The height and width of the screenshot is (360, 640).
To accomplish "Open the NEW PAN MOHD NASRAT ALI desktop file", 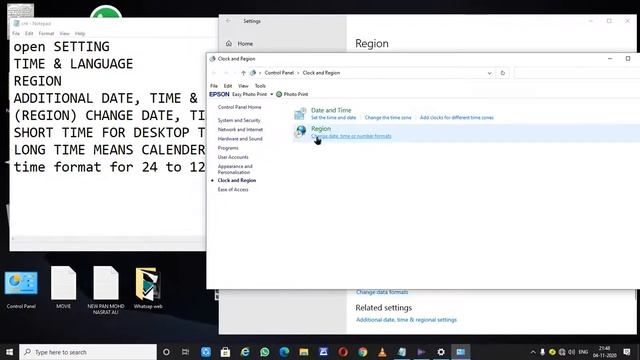I will [x=106, y=291].
